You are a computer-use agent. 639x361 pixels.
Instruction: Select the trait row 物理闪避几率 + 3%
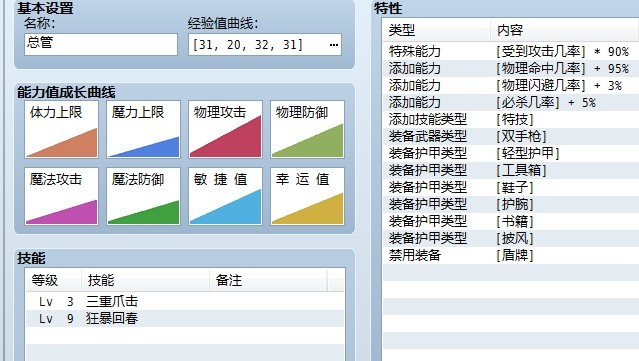[511, 85]
